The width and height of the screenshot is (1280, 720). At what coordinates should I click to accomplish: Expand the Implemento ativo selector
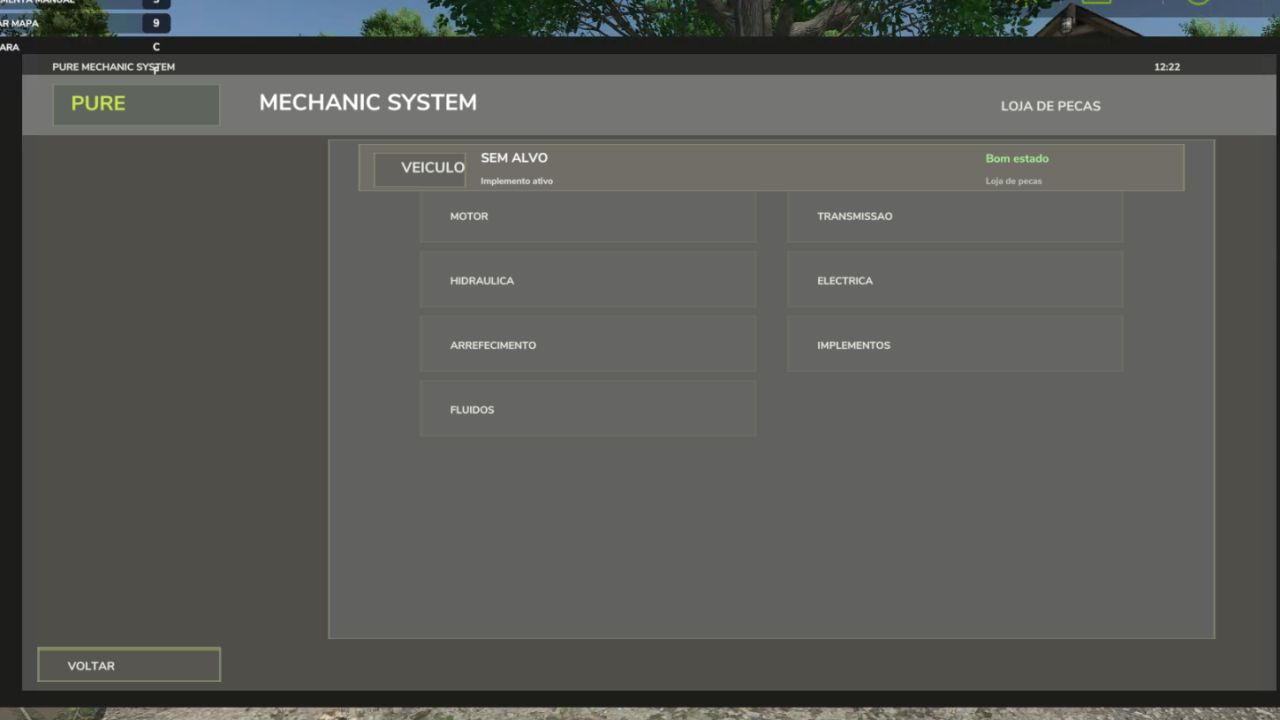517,181
